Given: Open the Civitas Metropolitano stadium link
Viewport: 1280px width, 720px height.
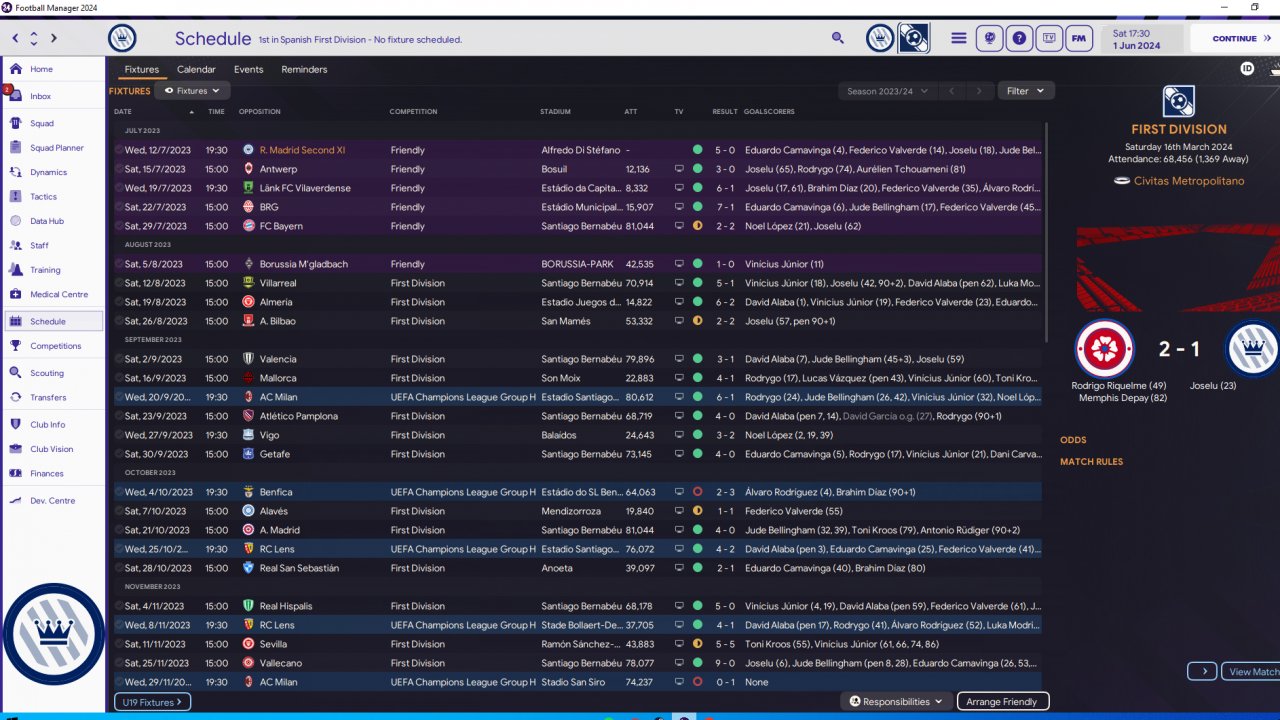Looking at the screenshot, I should 1189,181.
